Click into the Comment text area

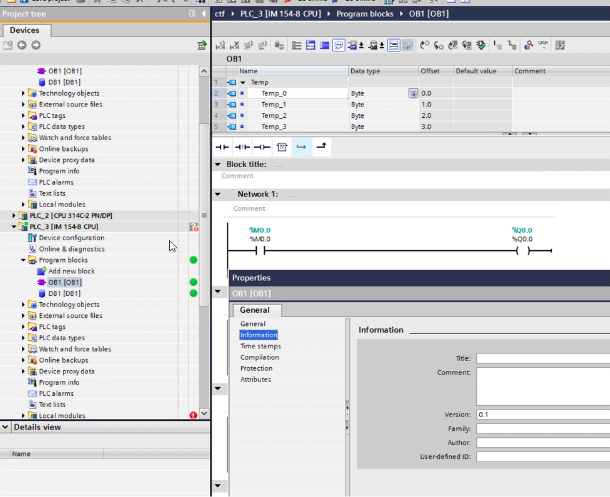click(543, 386)
